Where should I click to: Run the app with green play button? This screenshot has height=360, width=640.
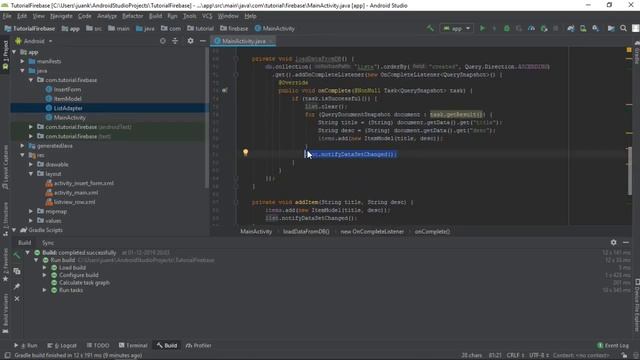click(x=482, y=28)
